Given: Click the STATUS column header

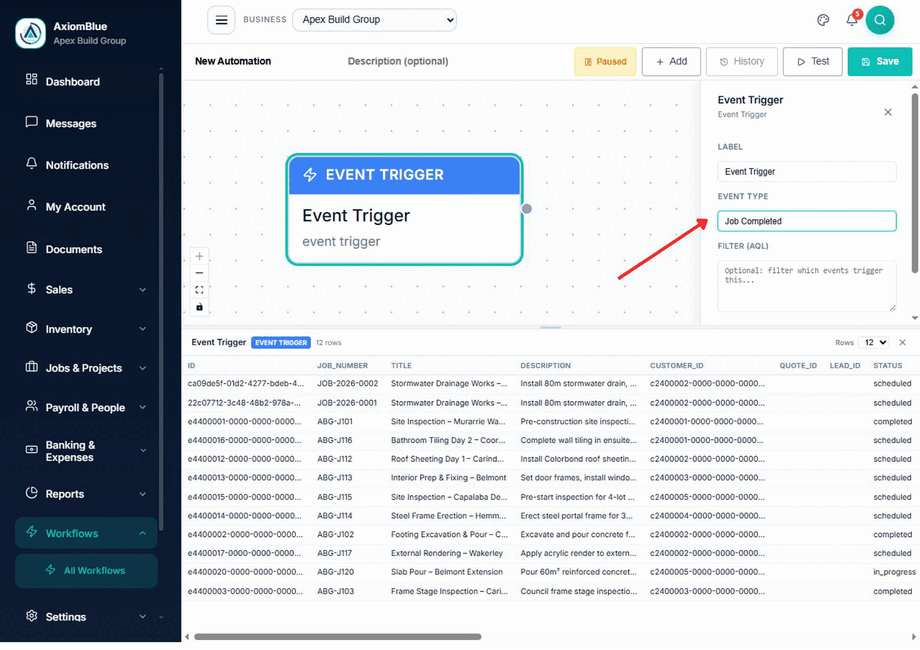Looking at the screenshot, I should (887, 365).
